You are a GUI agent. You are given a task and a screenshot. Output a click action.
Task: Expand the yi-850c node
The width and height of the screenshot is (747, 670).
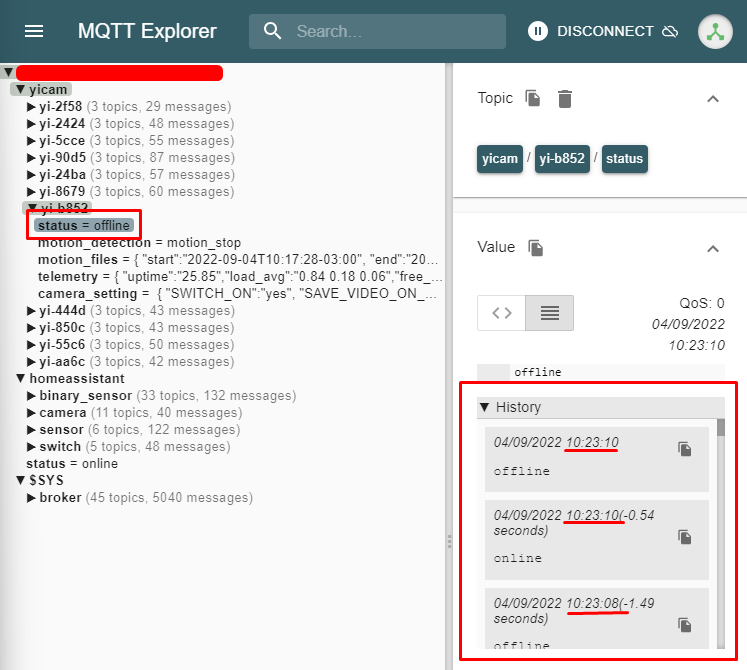[x=31, y=328]
